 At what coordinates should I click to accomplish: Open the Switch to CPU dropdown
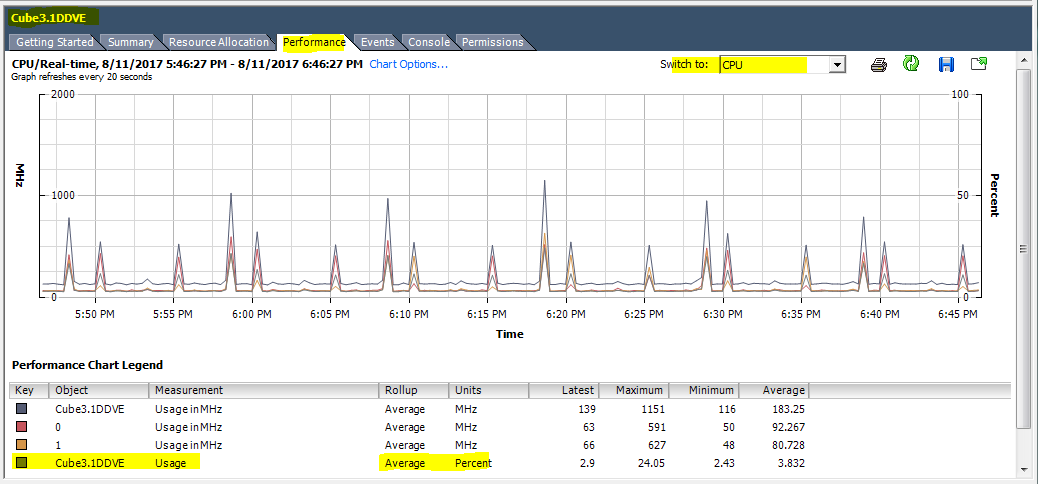(838, 65)
